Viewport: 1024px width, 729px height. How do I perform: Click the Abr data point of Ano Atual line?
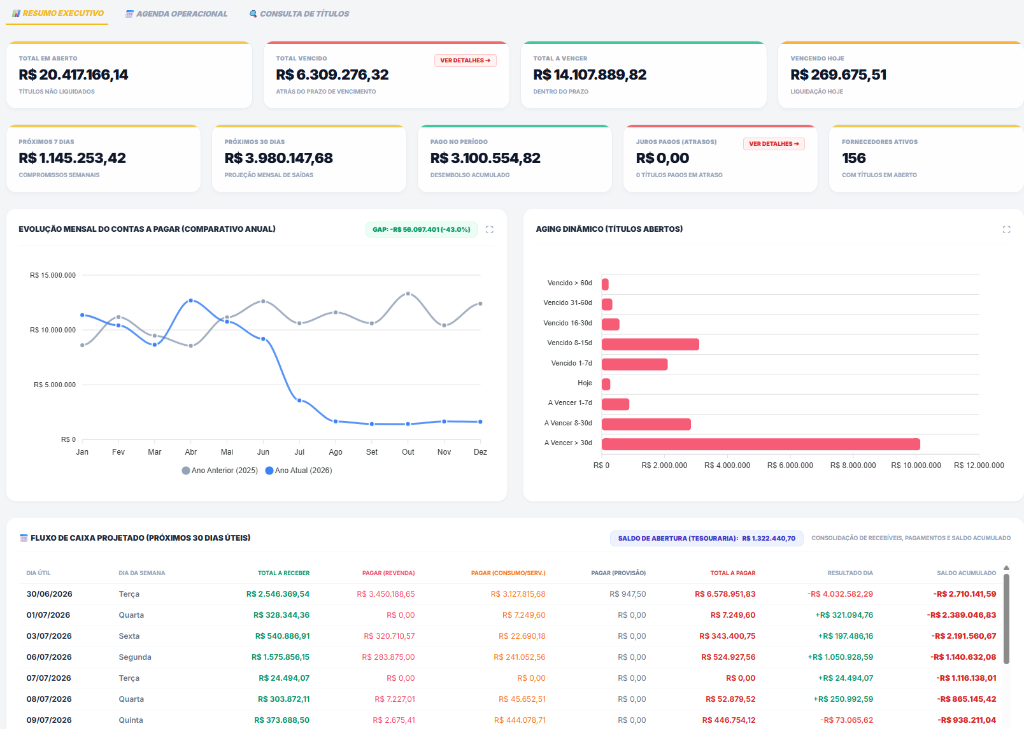point(191,300)
